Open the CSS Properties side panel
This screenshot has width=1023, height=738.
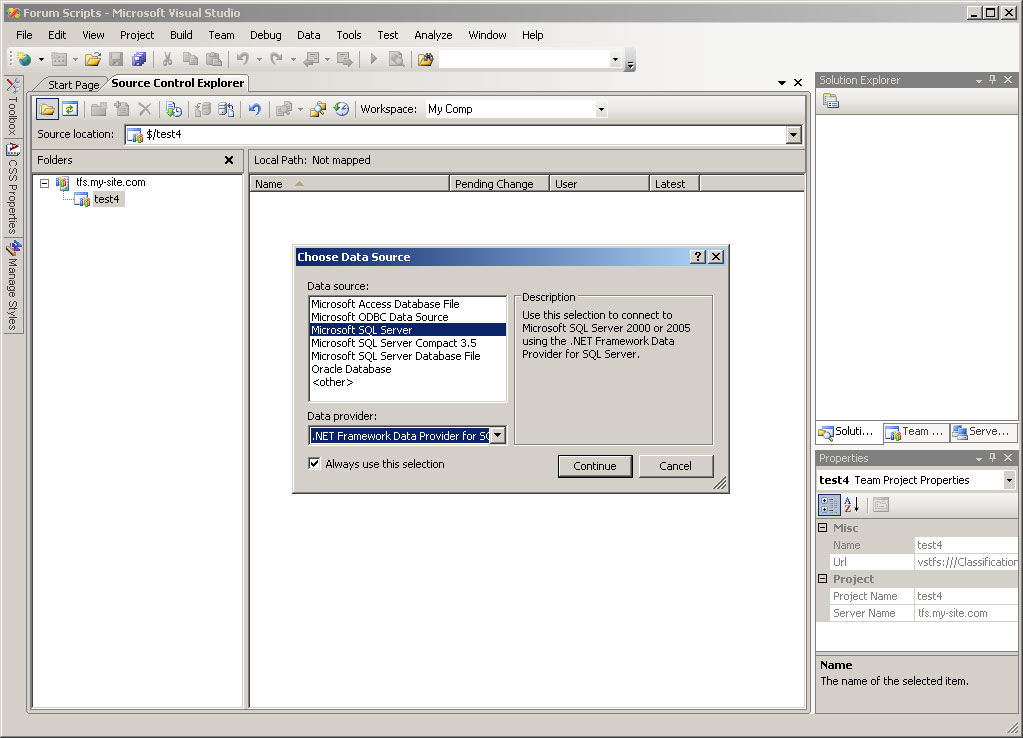tap(13, 189)
